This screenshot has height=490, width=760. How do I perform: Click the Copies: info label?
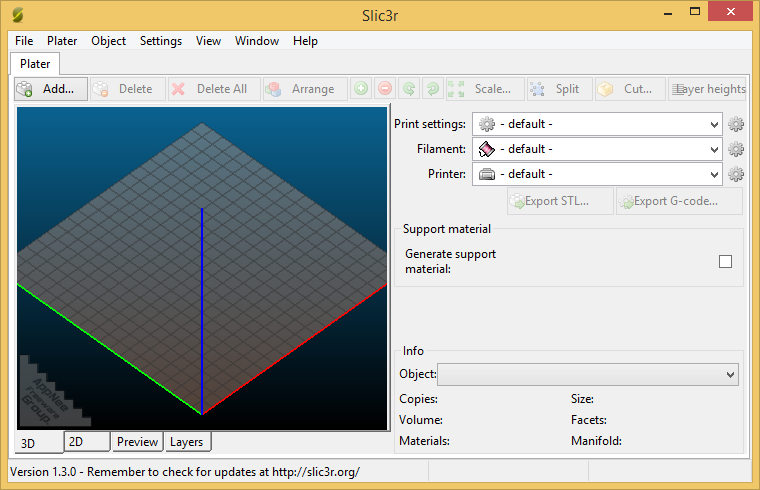click(418, 399)
